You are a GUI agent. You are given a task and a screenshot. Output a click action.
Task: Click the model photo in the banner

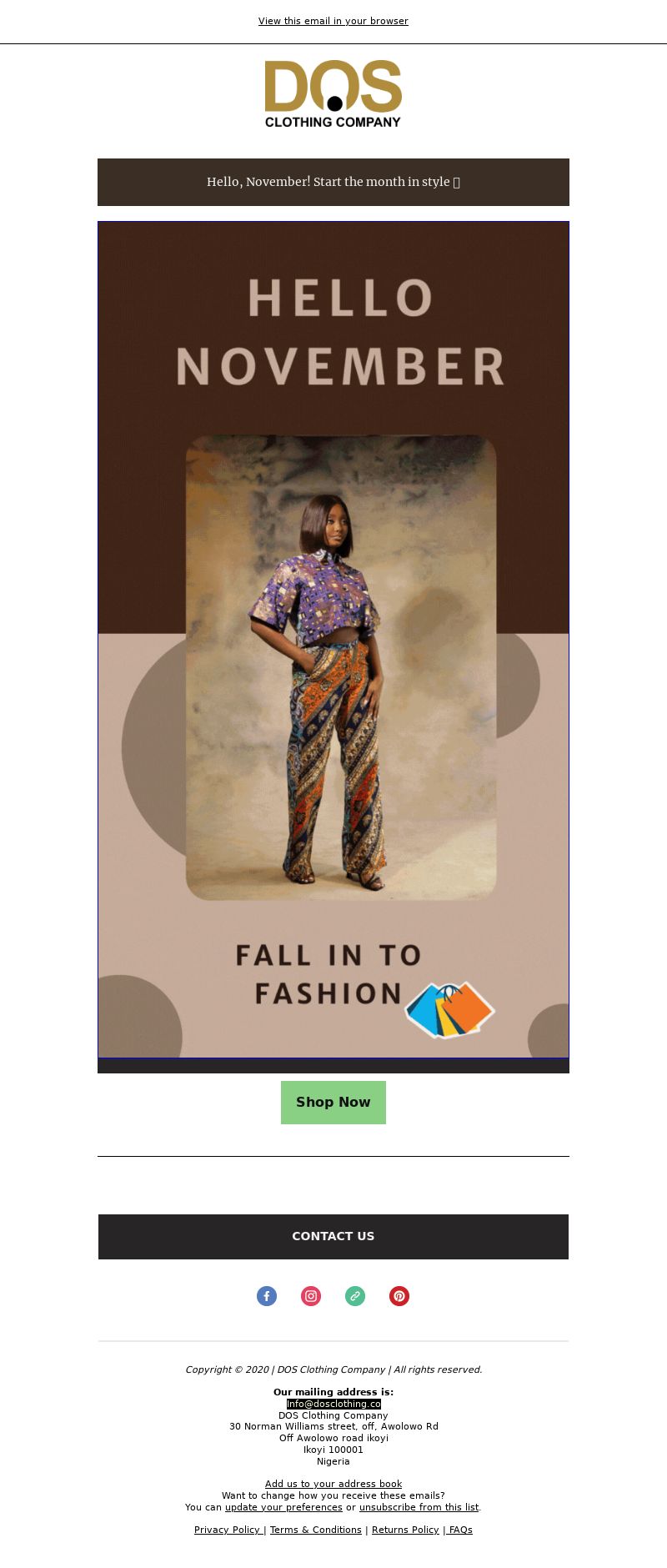coord(341,667)
